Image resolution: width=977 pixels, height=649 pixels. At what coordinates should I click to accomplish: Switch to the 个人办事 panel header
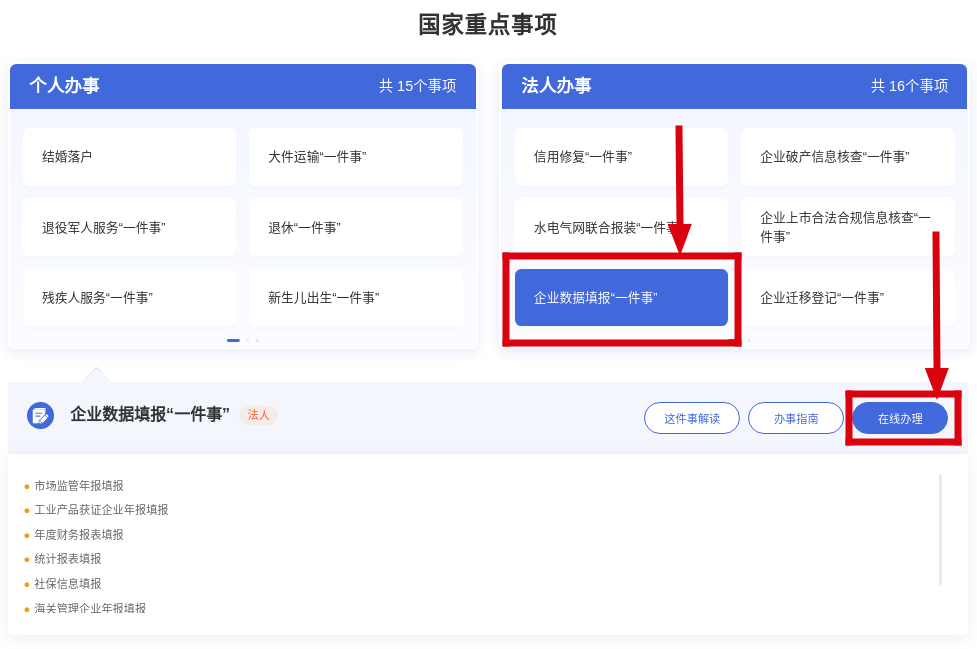[x=65, y=86]
